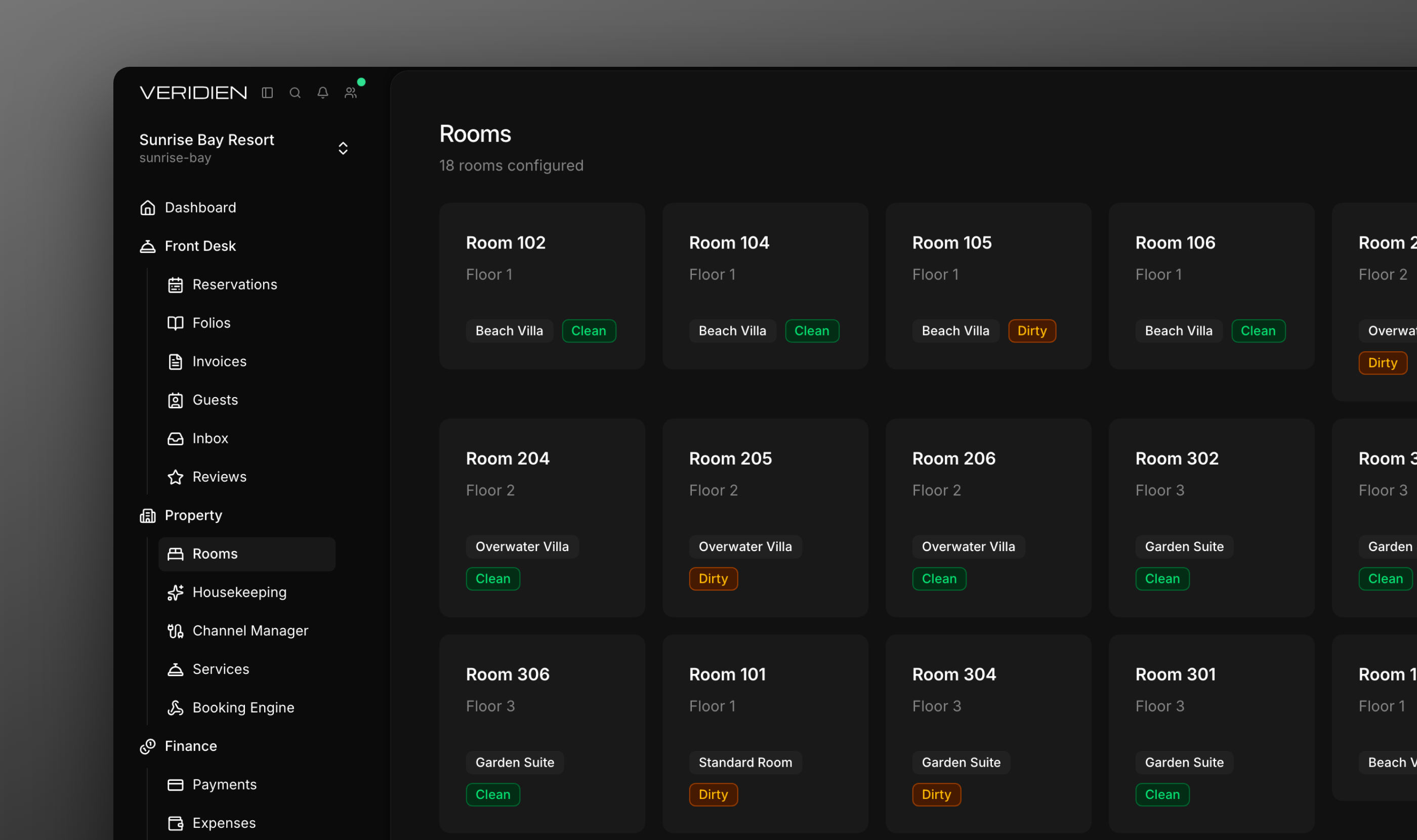
Task: Click the Reviews star icon
Action: coord(176,477)
